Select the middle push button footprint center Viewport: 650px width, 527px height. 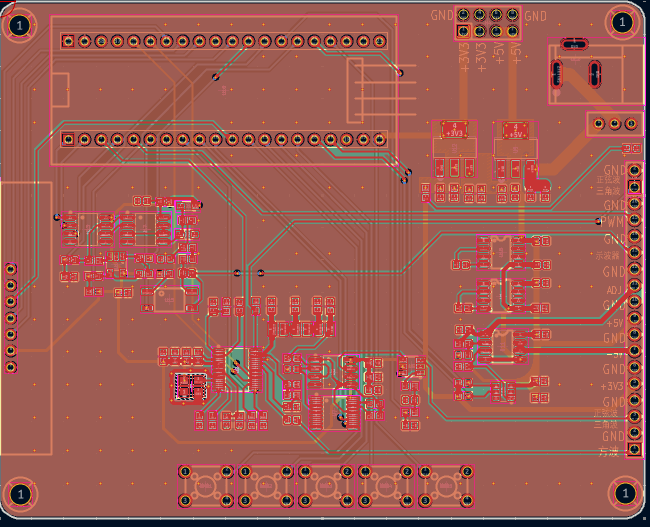pyautogui.click(x=326, y=486)
